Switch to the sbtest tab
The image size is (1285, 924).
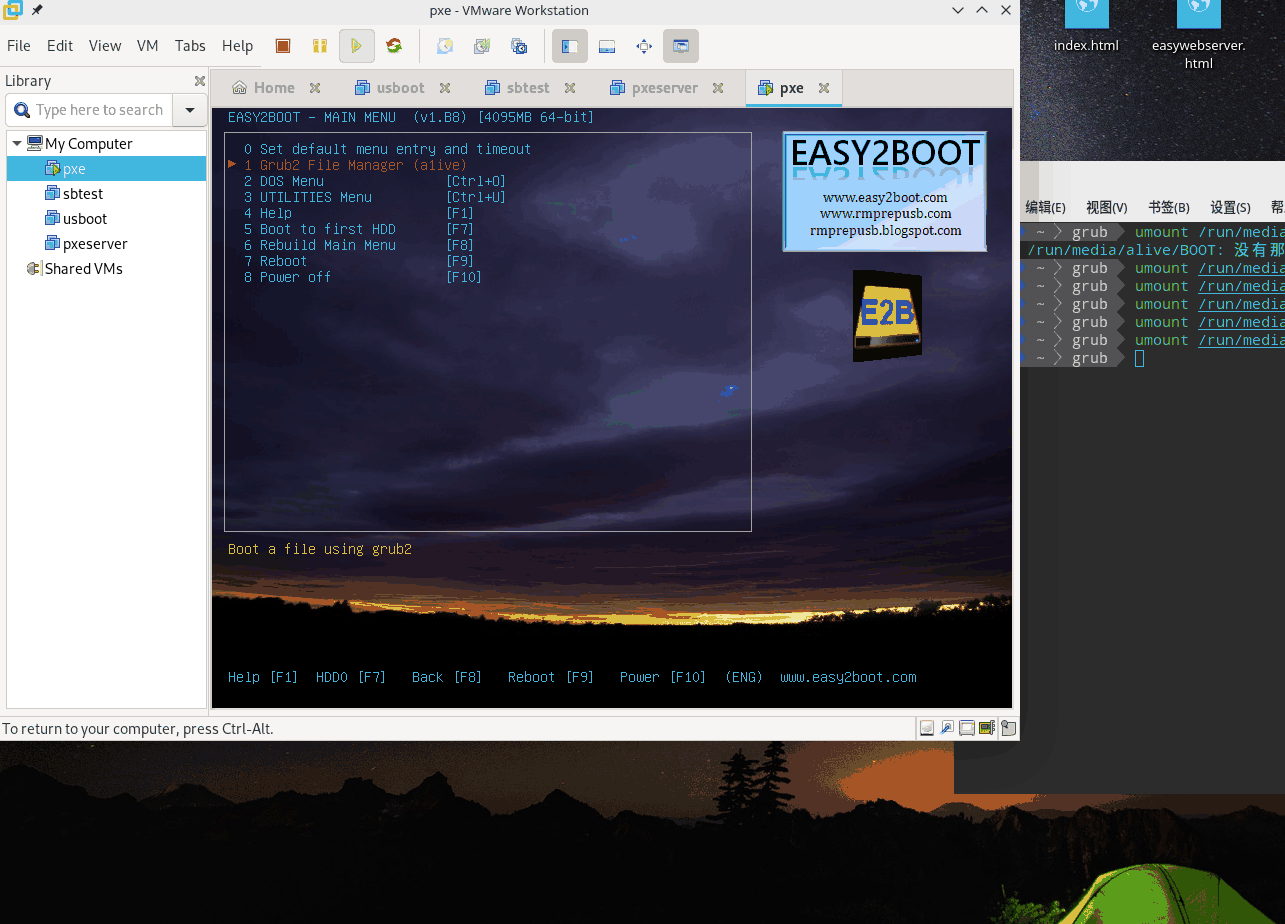(518, 88)
